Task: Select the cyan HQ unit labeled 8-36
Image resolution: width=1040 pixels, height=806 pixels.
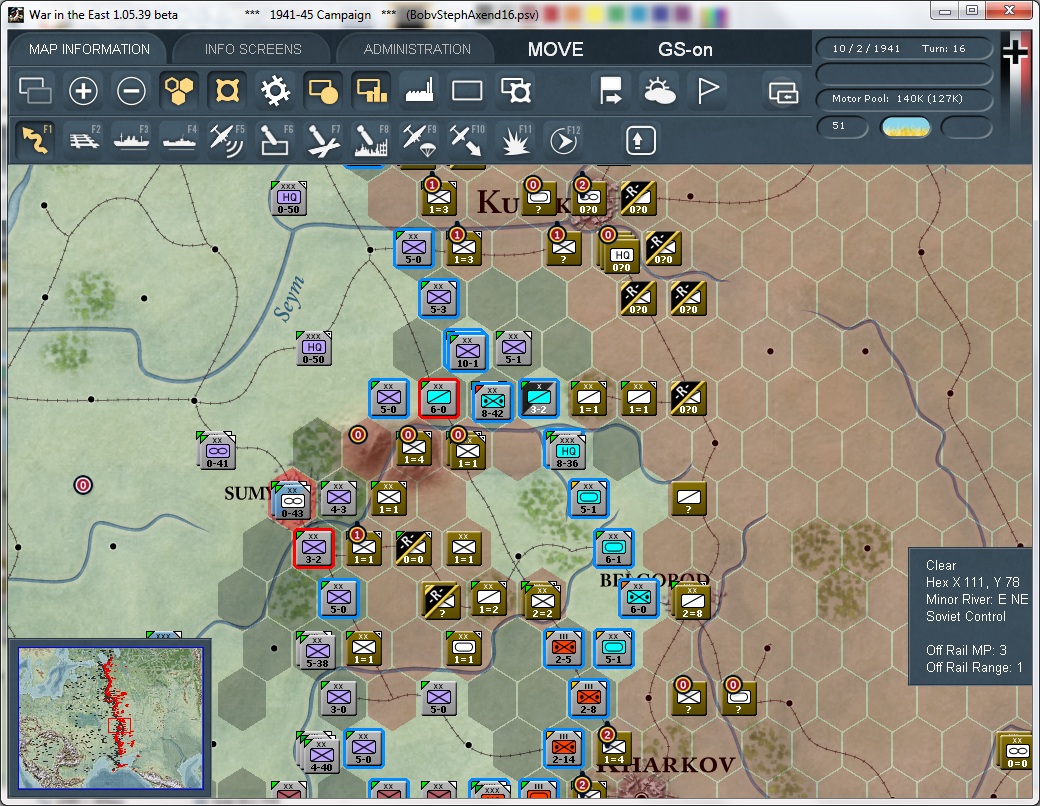Action: (567, 451)
